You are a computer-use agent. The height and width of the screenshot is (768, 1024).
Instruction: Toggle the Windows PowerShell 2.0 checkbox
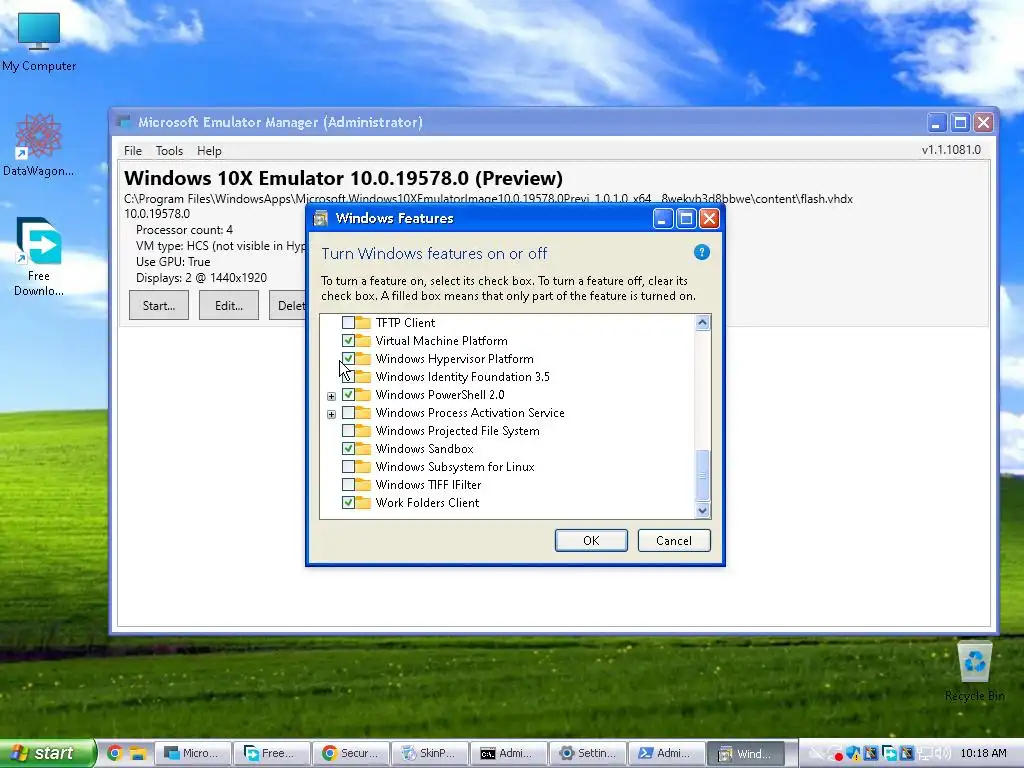(348, 394)
